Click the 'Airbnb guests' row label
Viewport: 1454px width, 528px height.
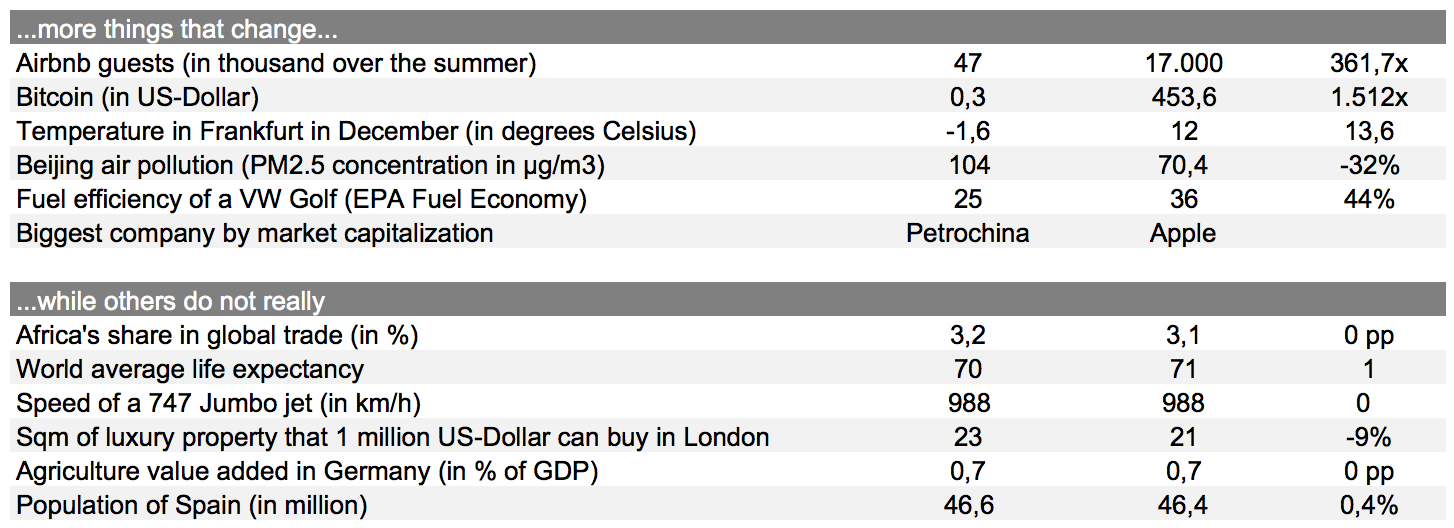[x=276, y=64]
